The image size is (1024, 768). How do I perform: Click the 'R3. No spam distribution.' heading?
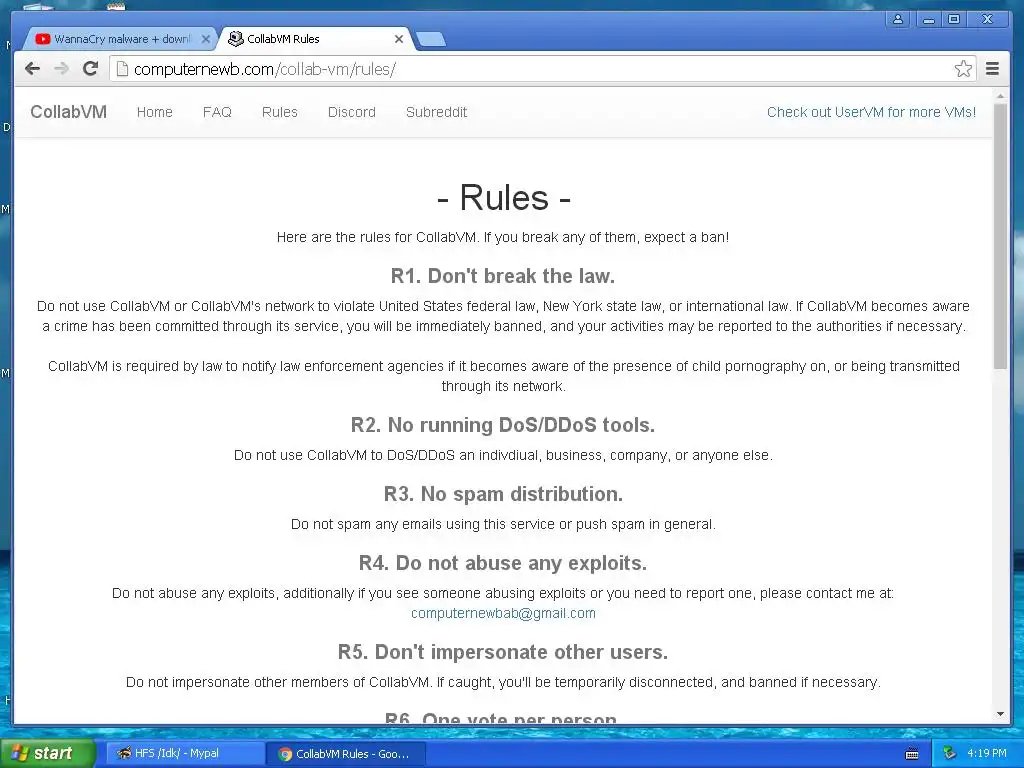point(503,494)
